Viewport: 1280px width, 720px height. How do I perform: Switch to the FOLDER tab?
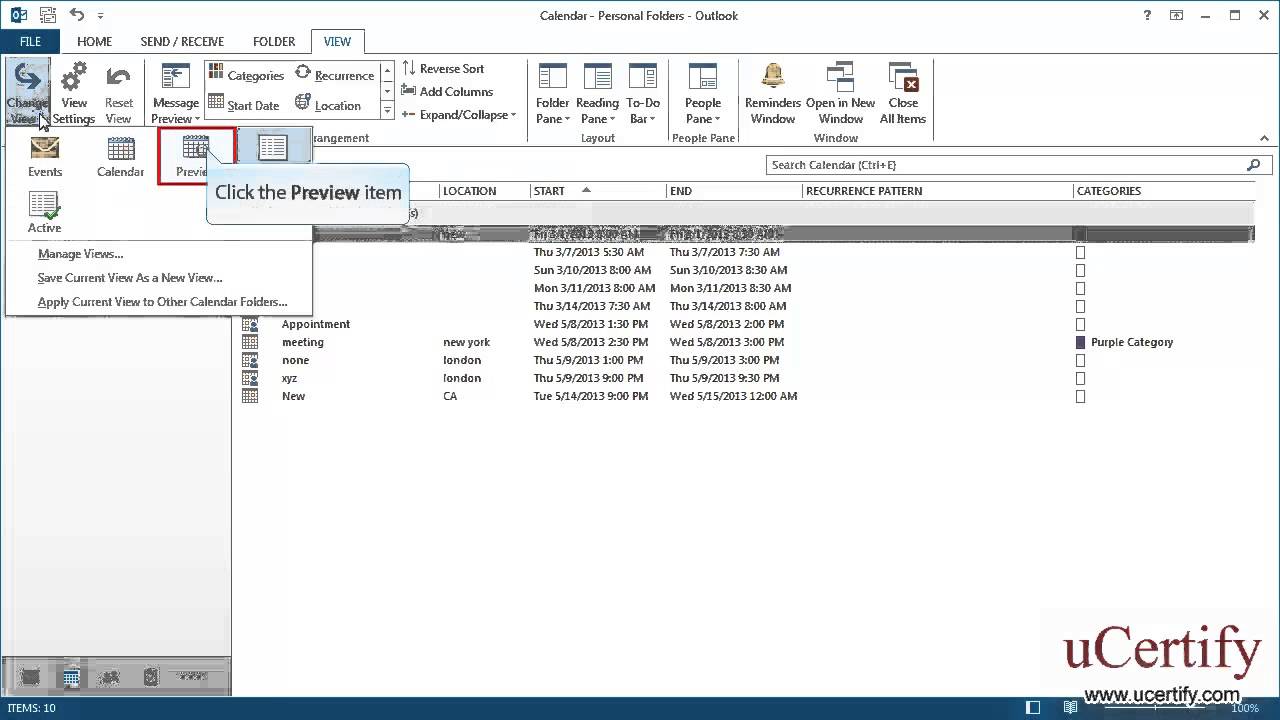point(274,41)
